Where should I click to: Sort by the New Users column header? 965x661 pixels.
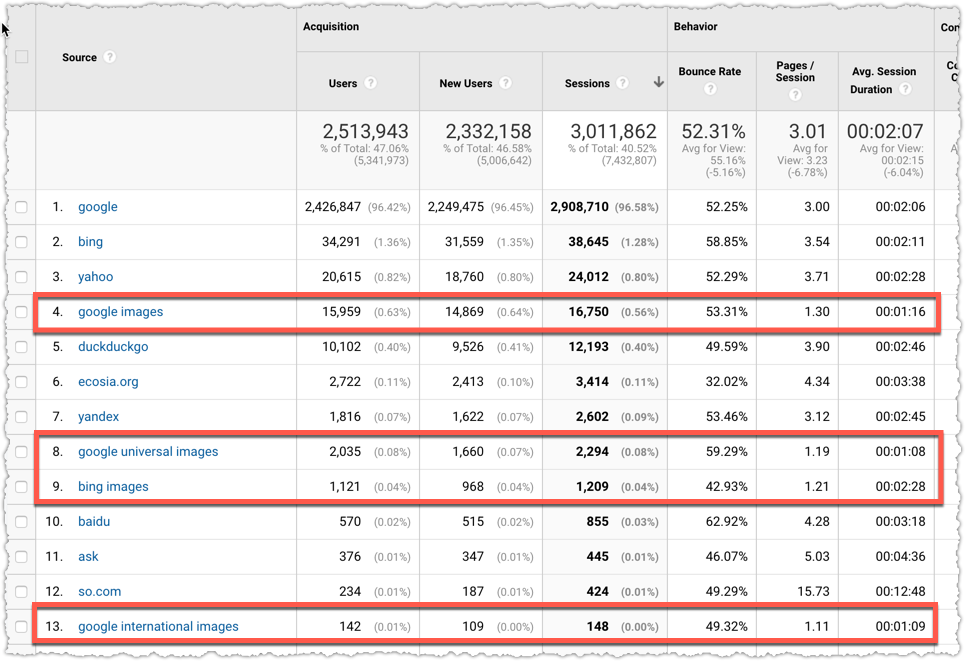pos(466,83)
